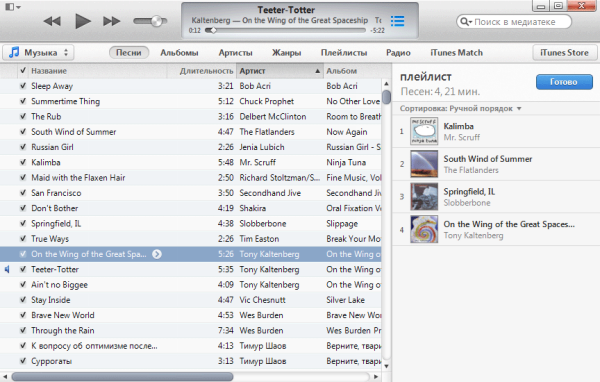Open the Сортировка: Ручной порядок dropdown

click(460, 108)
